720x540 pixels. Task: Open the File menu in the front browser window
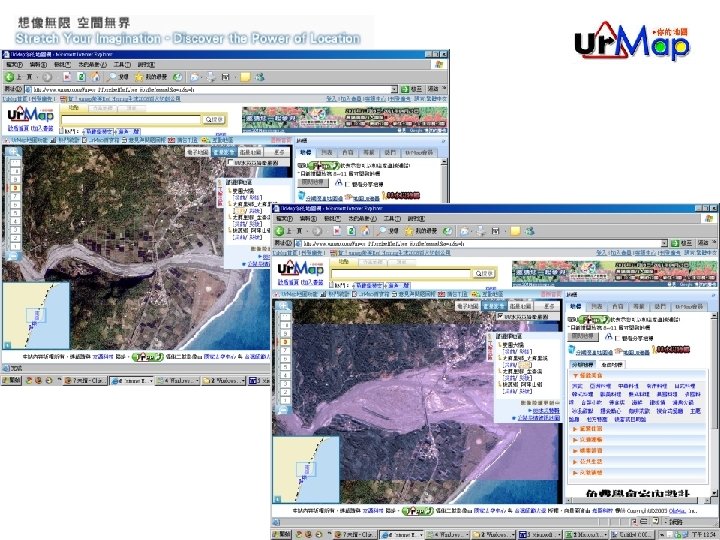(284, 219)
